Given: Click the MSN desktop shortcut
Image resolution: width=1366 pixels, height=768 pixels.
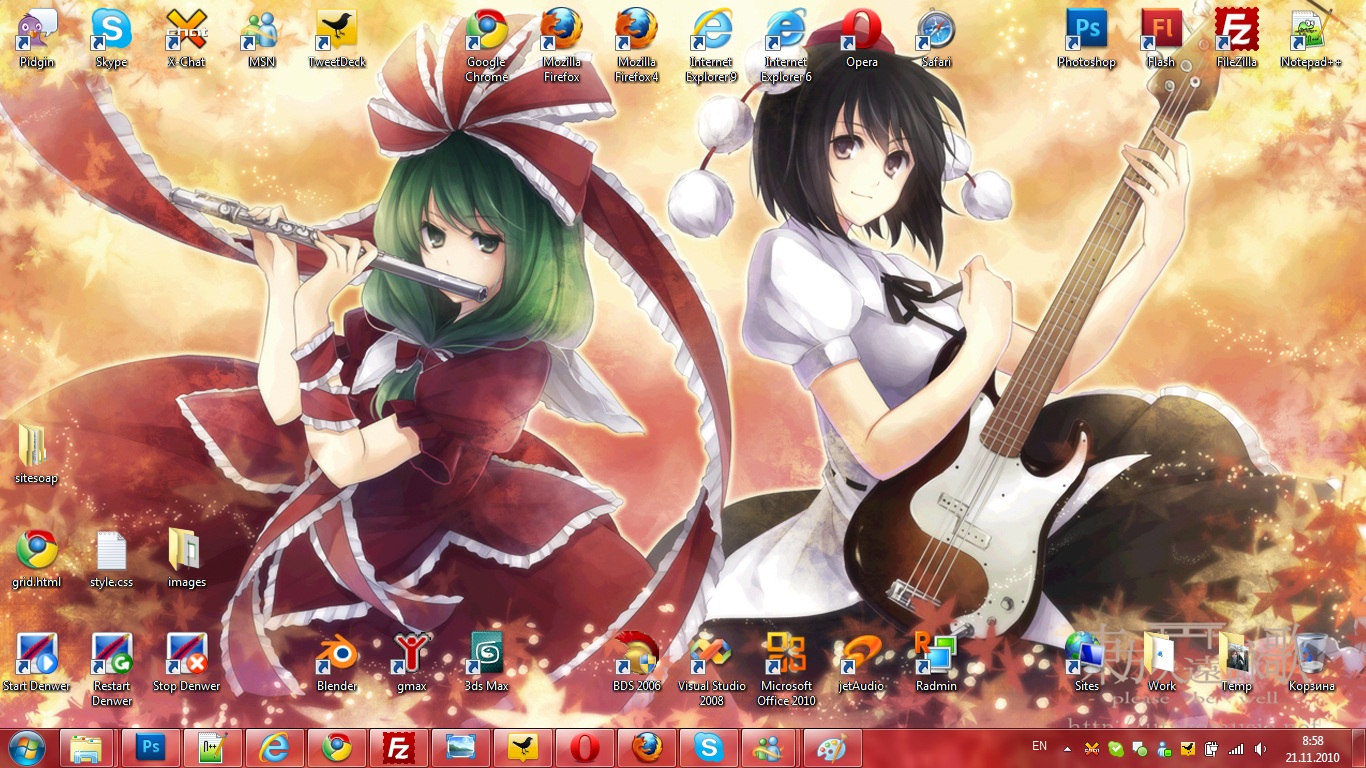Looking at the screenshot, I should point(261,38).
